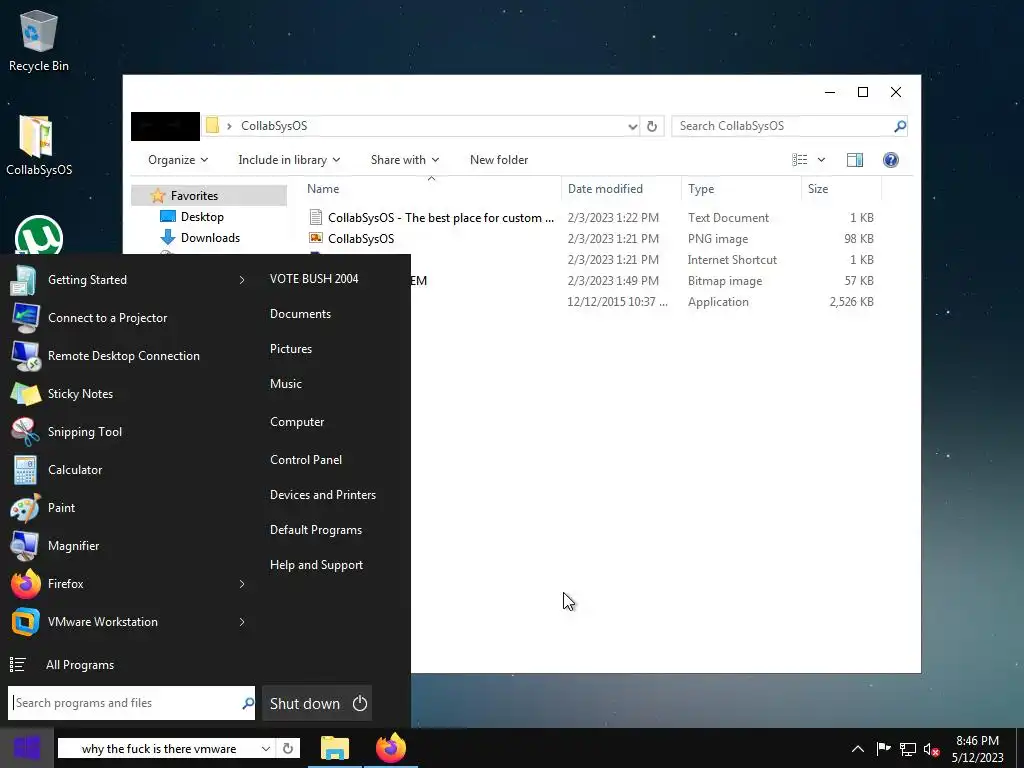Open the Recycle Bin desktop icon
Image resolution: width=1024 pixels, height=768 pixels.
39,40
